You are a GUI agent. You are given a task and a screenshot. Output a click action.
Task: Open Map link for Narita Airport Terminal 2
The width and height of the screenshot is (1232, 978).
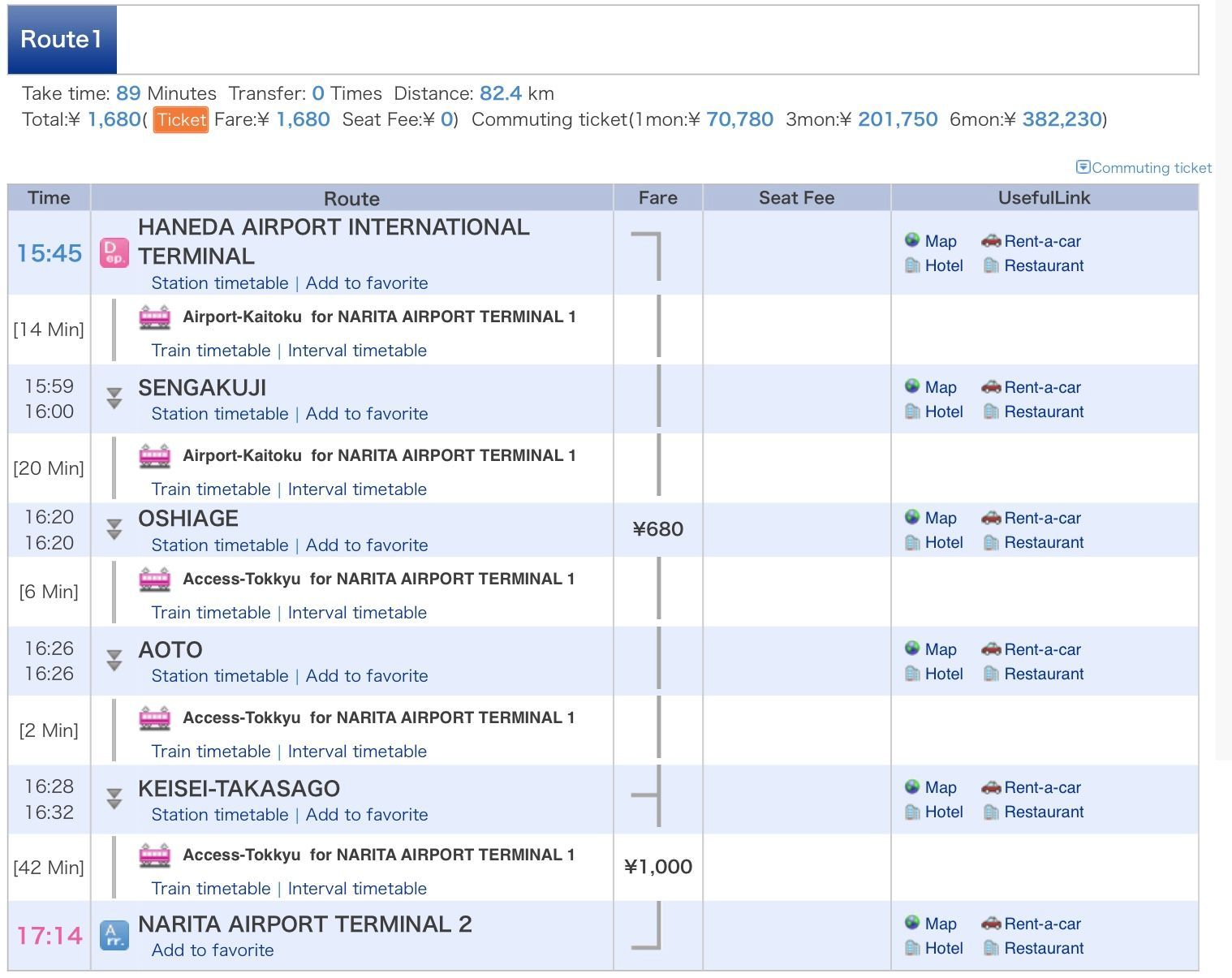[x=940, y=924]
